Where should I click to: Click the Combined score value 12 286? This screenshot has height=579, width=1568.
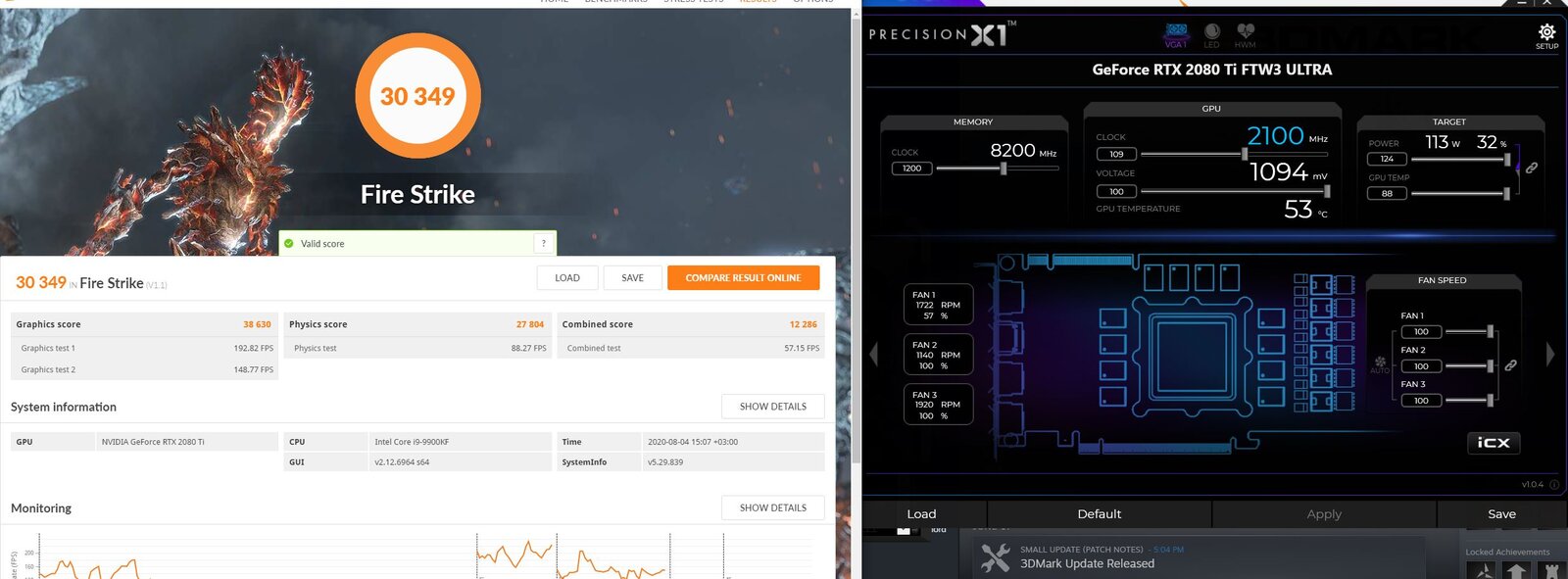[x=803, y=324]
